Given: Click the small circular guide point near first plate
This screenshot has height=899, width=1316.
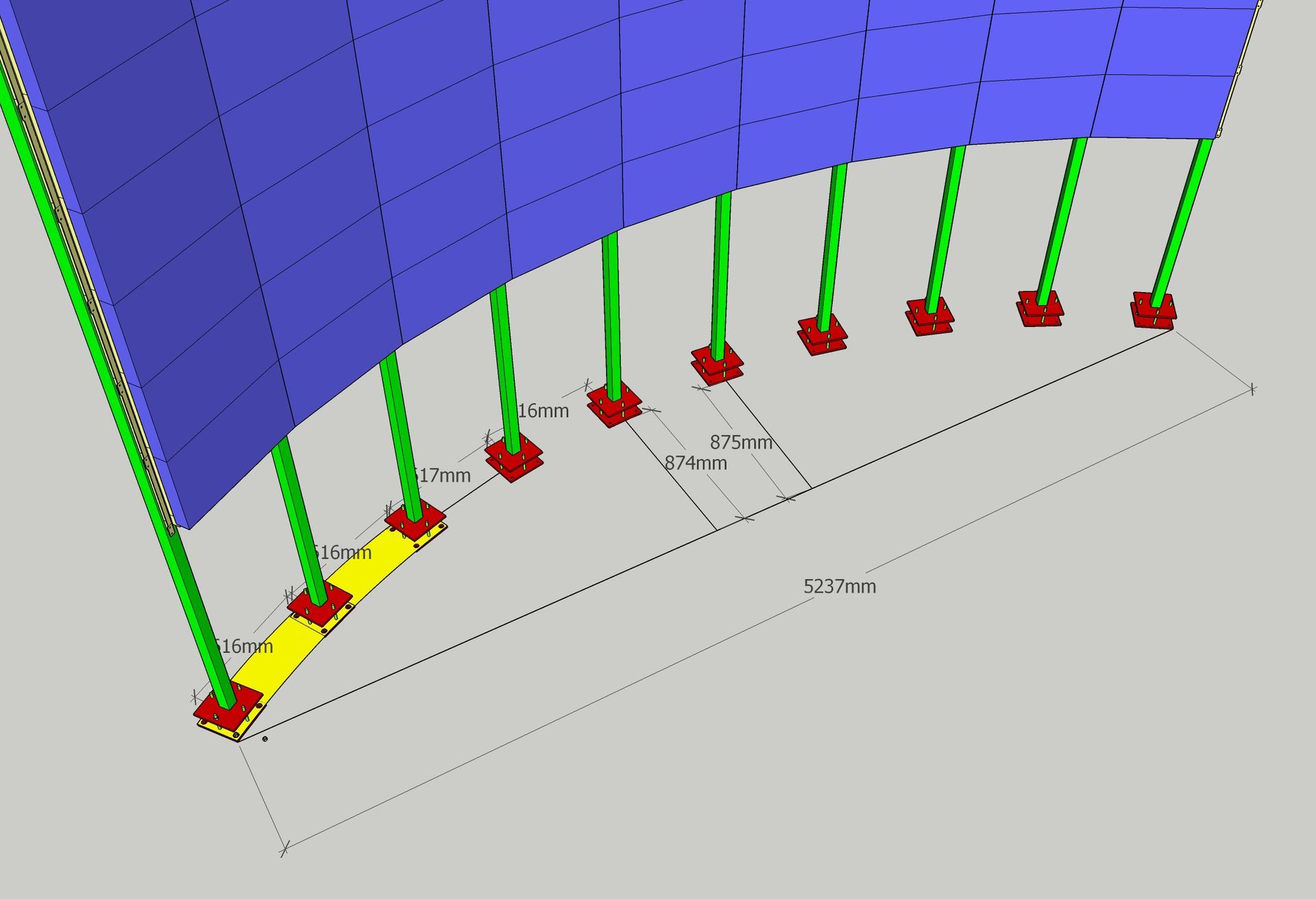Looking at the screenshot, I should [265, 739].
